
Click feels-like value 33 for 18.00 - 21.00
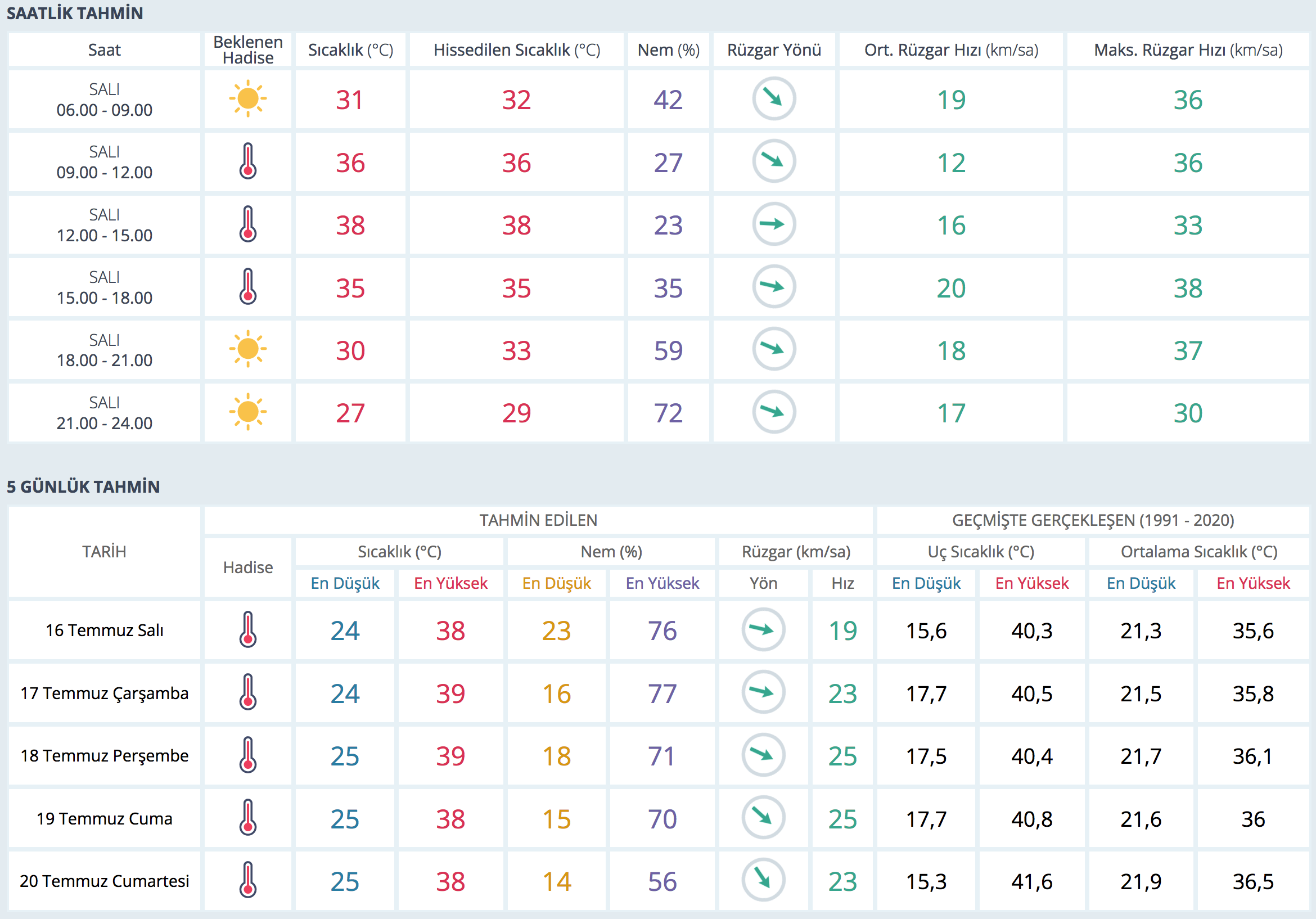[516, 350]
